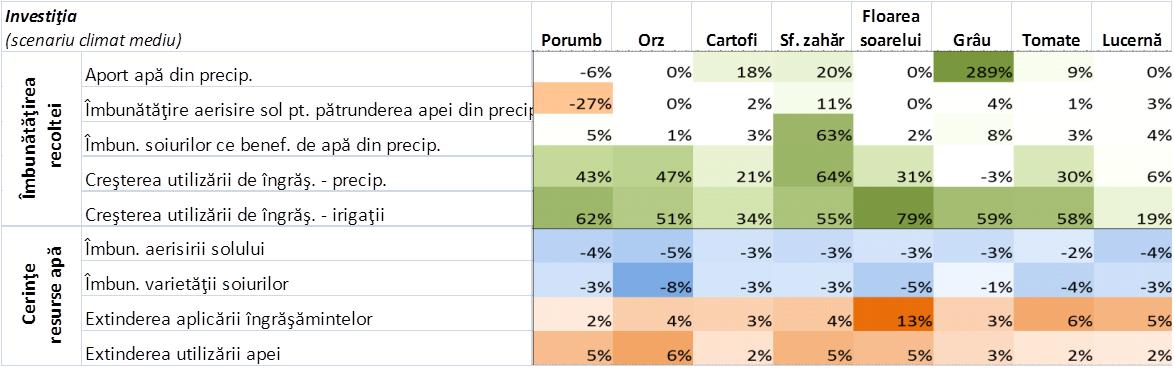Click the Floarea soarelui column header
1174x368 pixels.
point(893,28)
